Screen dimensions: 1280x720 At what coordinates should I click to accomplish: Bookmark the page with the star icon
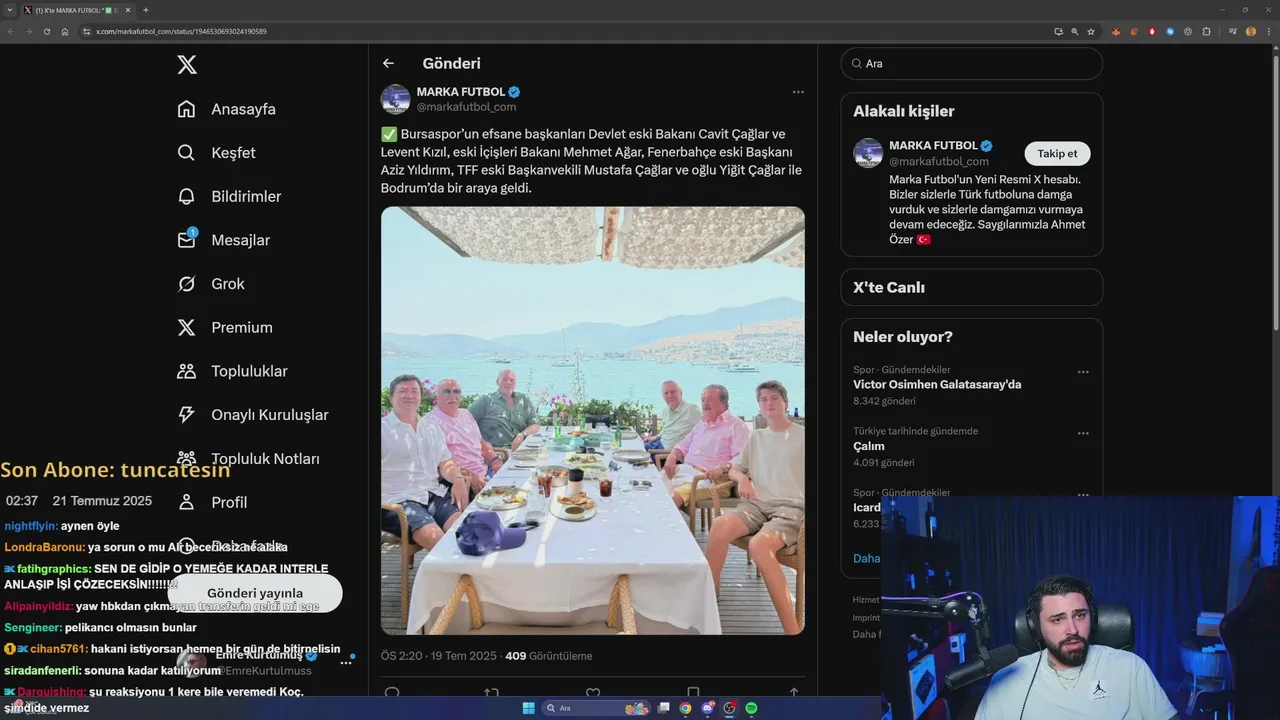[x=1091, y=31]
